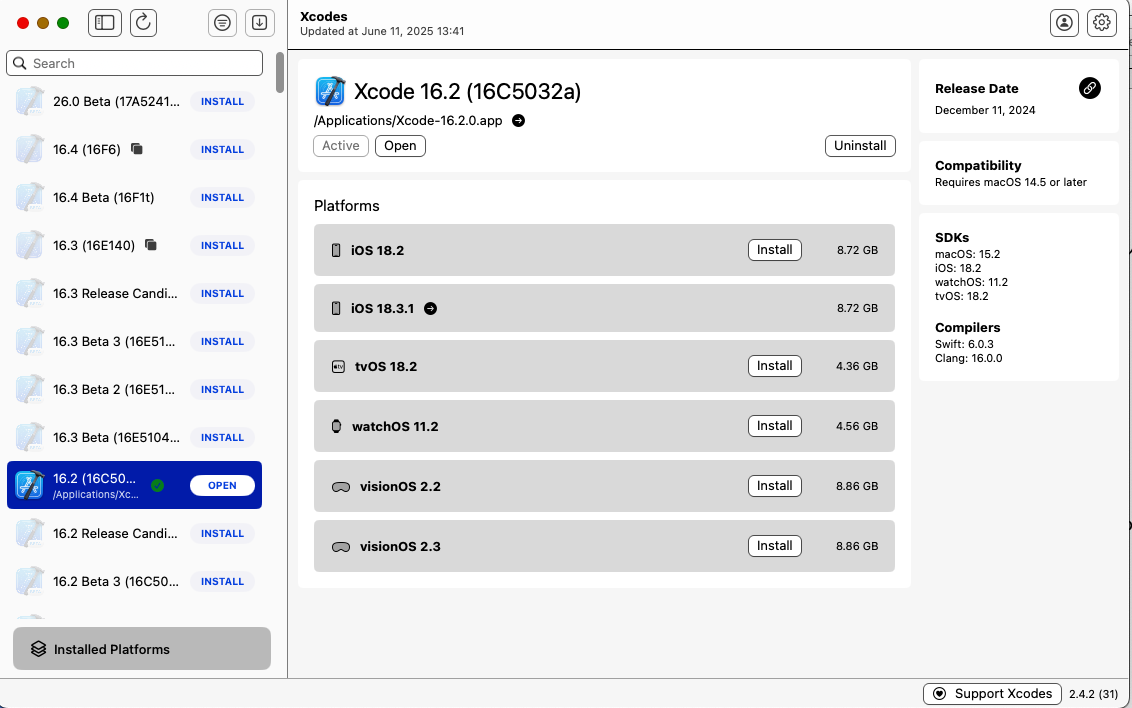Click the headset icon of visionOS 2.3

coord(341,547)
